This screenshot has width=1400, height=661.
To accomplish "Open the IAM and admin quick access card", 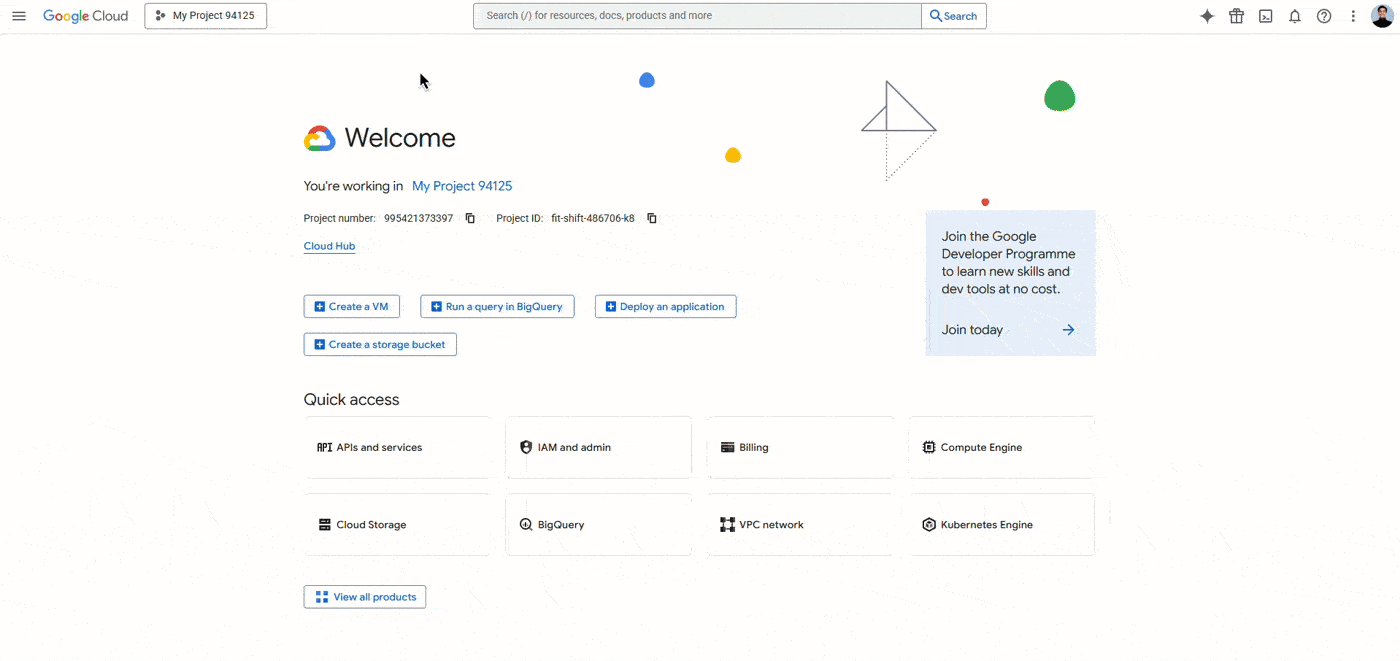I will click(598, 446).
